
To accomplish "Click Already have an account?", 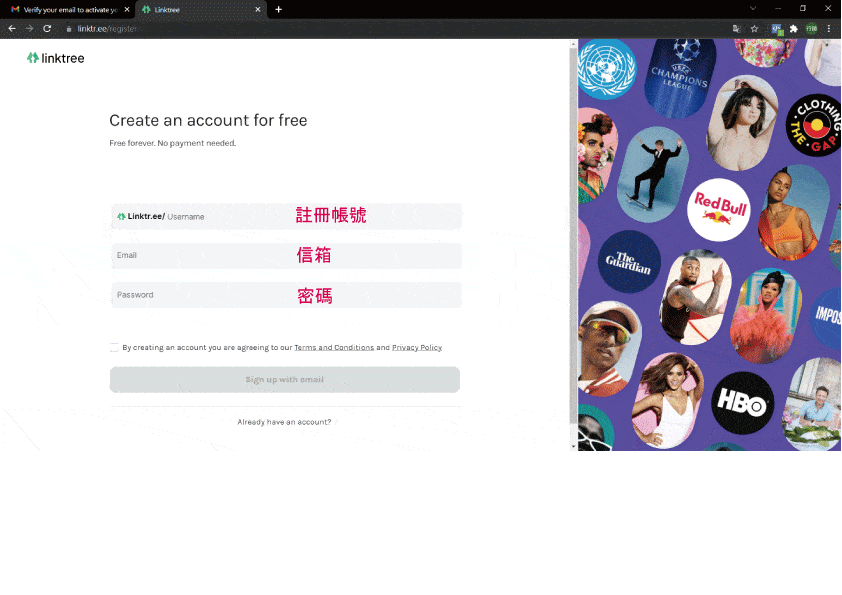I will pos(285,422).
